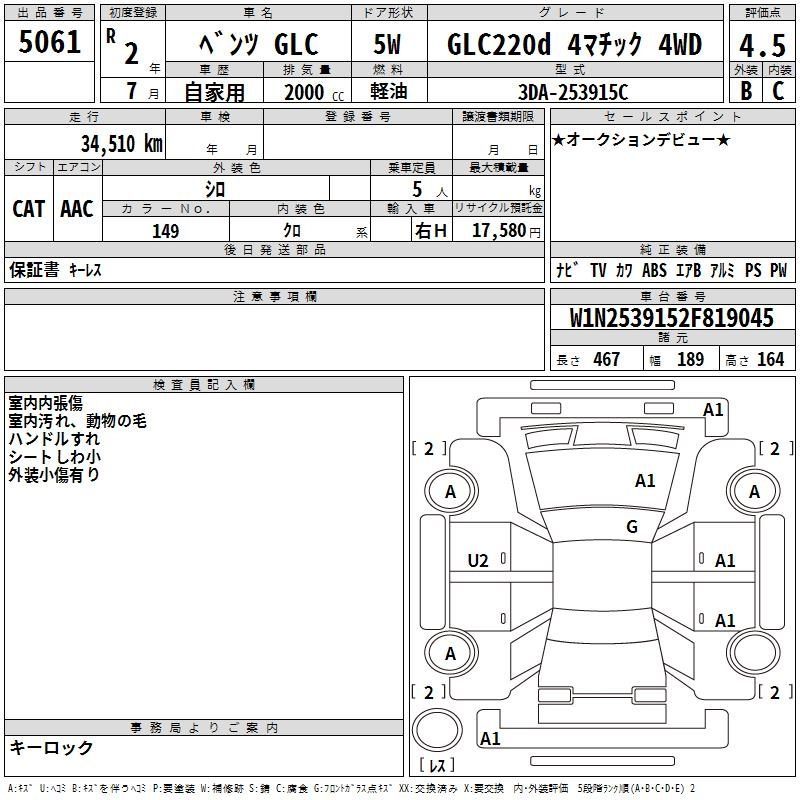Screen dimensions: 800x800
Task: Click interior grade C
Action: tap(778, 90)
